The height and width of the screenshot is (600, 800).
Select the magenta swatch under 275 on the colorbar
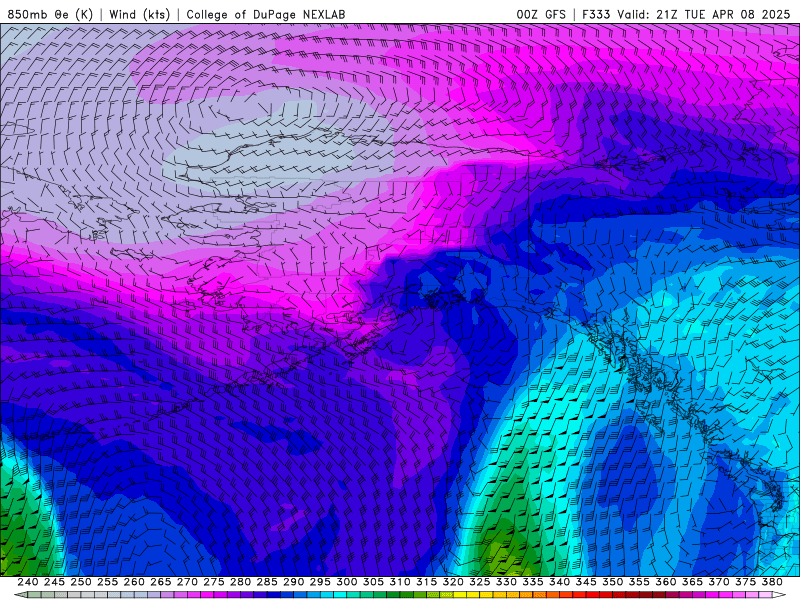[207, 595]
